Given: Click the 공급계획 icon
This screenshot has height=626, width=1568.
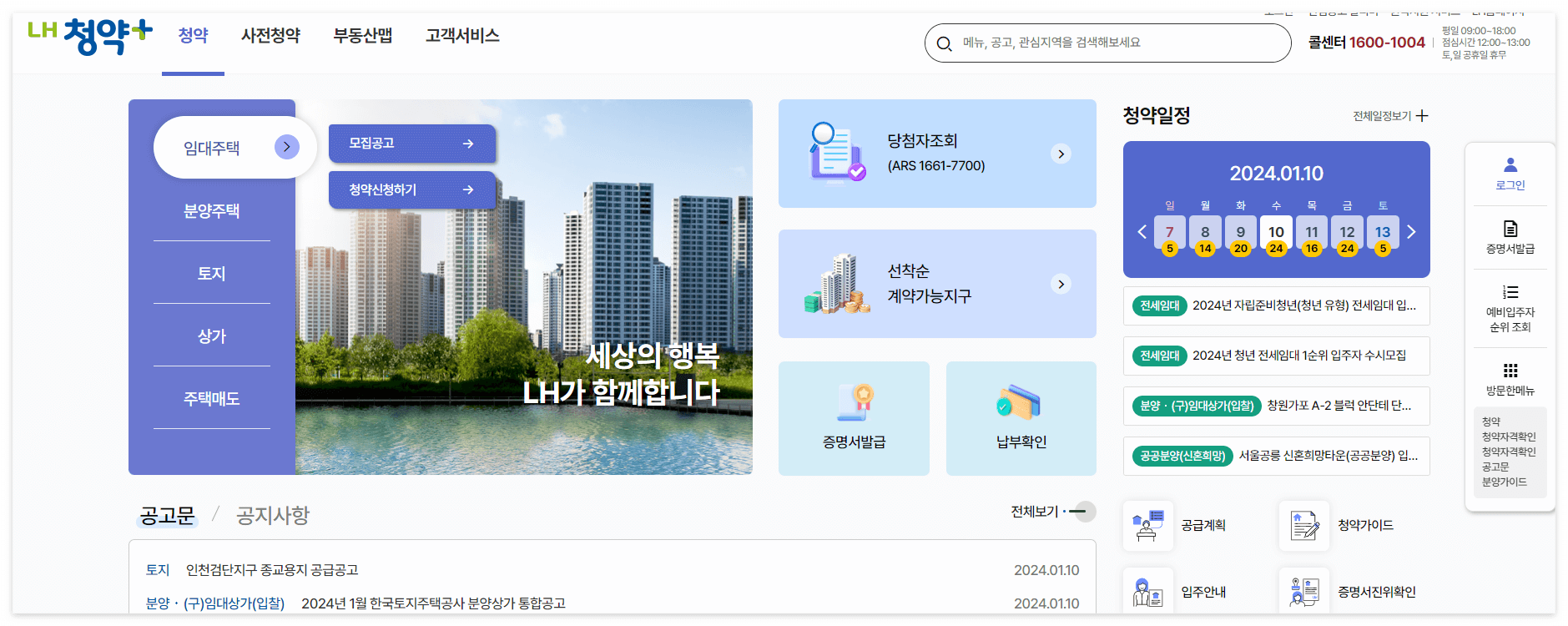Looking at the screenshot, I should pyautogui.click(x=1148, y=526).
